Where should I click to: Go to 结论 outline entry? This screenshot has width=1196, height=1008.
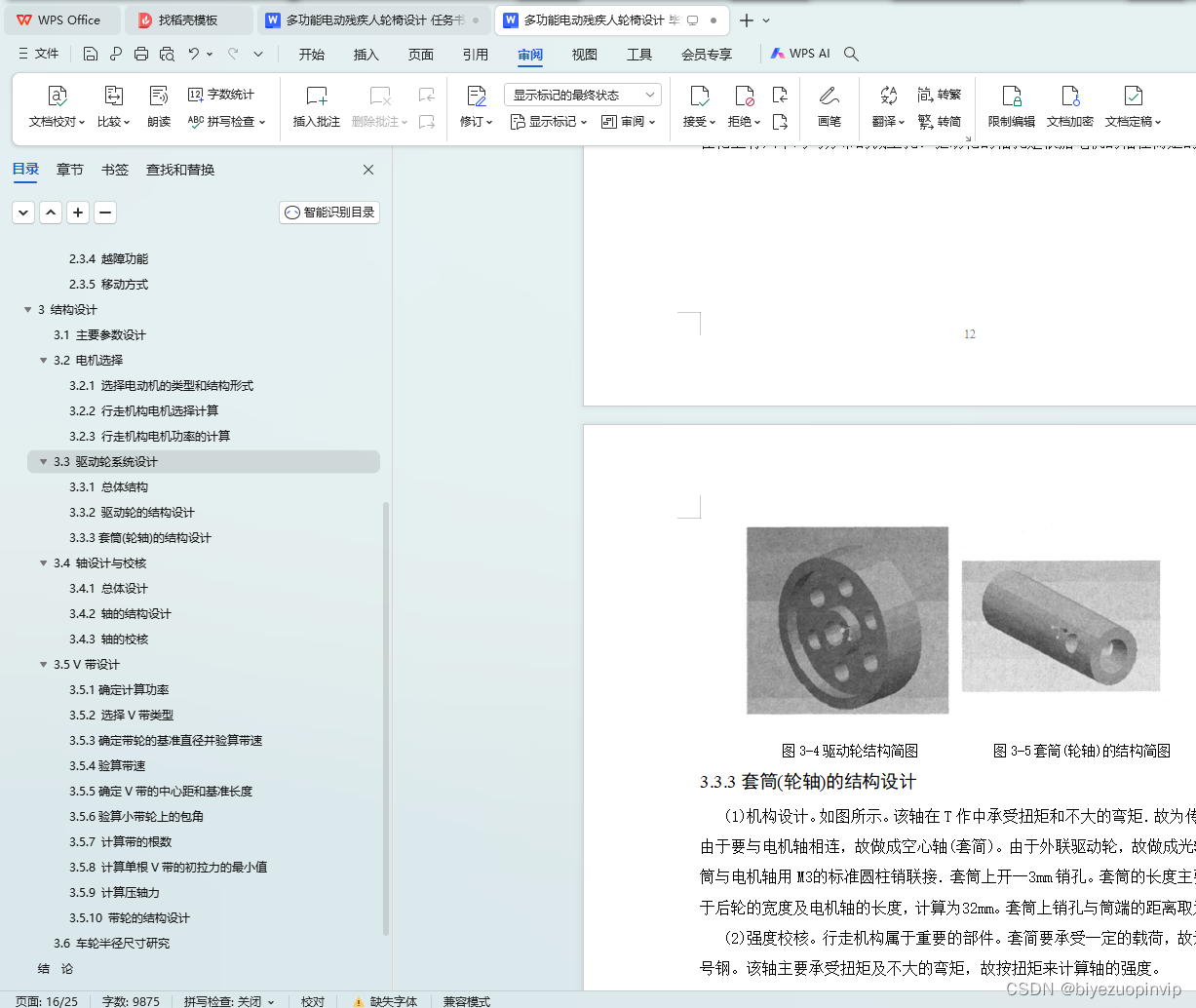click(56, 969)
